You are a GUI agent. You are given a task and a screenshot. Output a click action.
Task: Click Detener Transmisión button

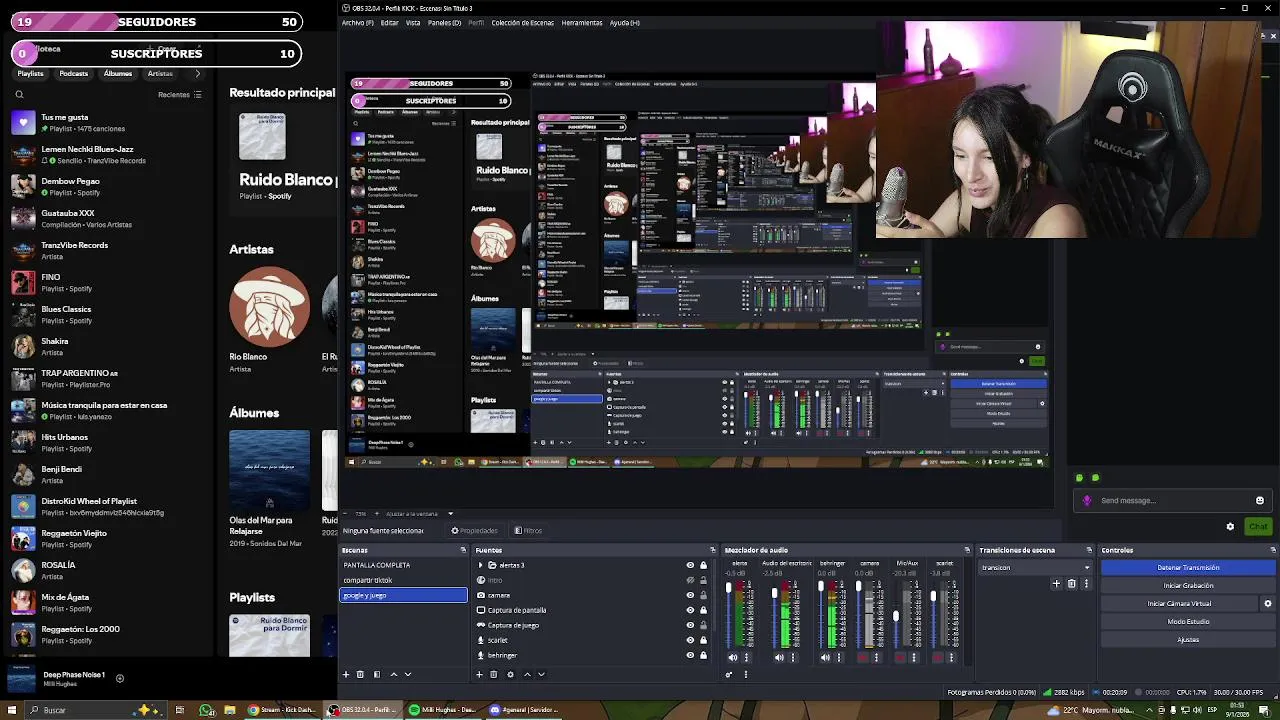click(1188, 568)
